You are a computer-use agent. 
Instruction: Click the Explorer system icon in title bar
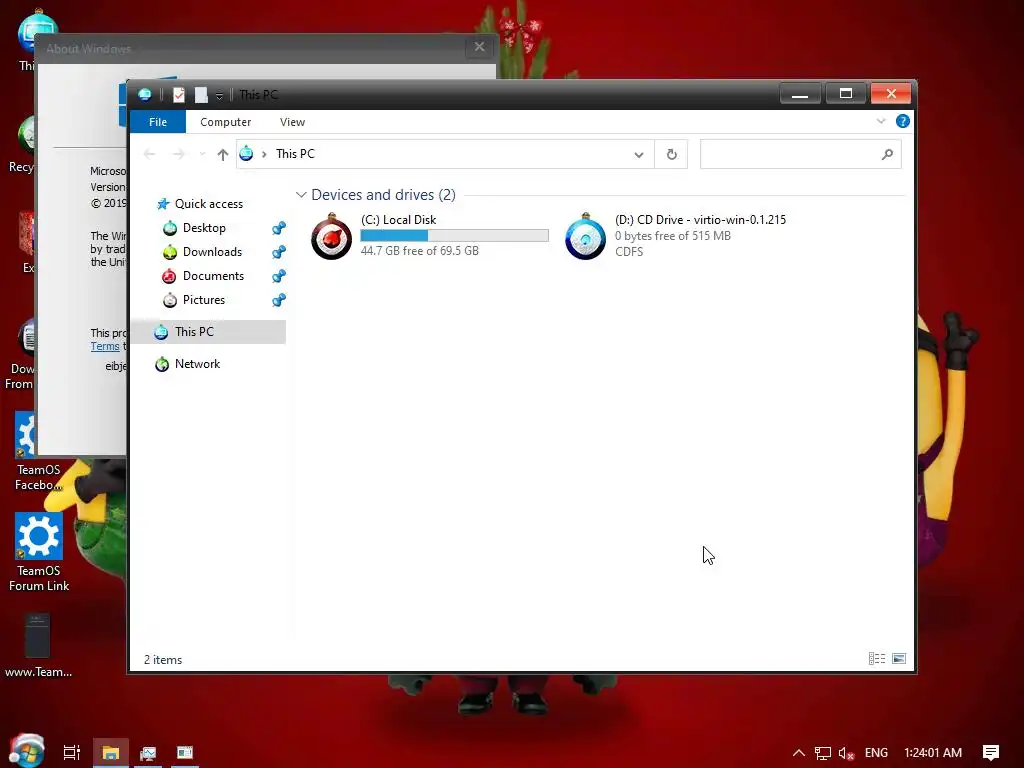coord(144,95)
